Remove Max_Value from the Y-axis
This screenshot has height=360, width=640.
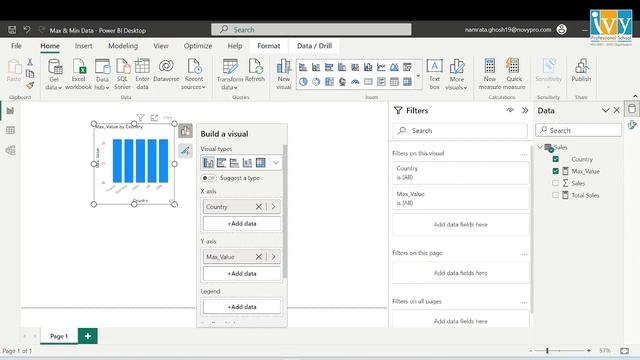(x=259, y=257)
